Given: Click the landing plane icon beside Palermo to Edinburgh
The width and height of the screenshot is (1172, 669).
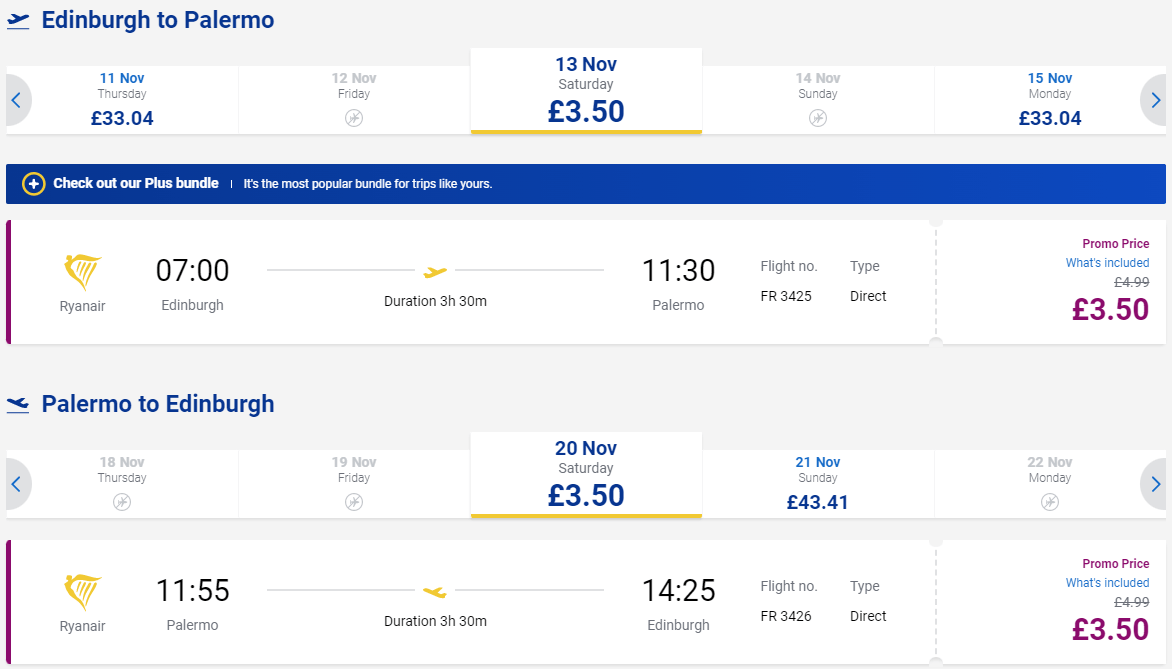Looking at the screenshot, I should pyautogui.click(x=18, y=405).
